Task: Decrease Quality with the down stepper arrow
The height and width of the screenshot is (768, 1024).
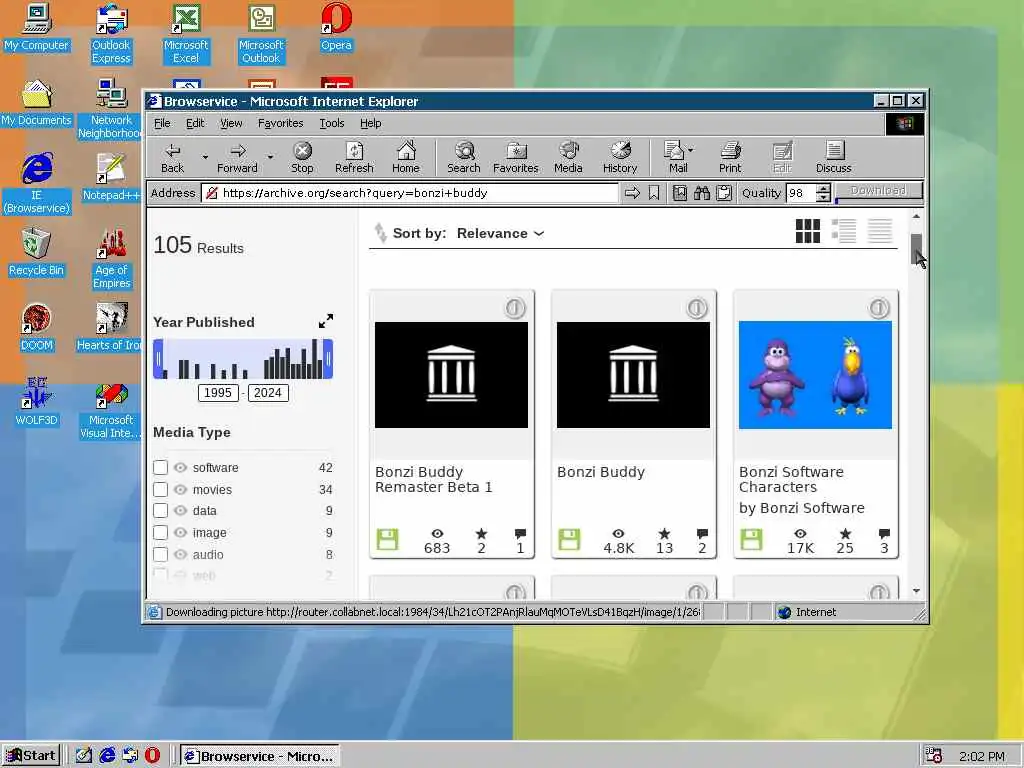Action: tap(824, 197)
